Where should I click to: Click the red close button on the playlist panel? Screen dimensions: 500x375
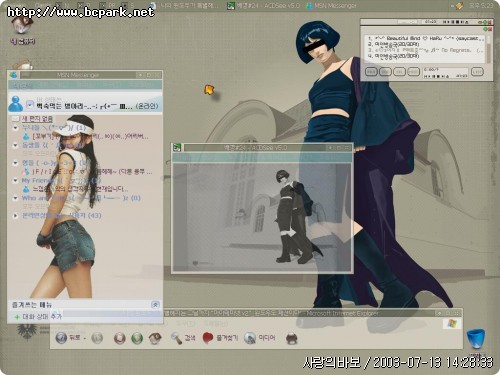(x=490, y=29)
